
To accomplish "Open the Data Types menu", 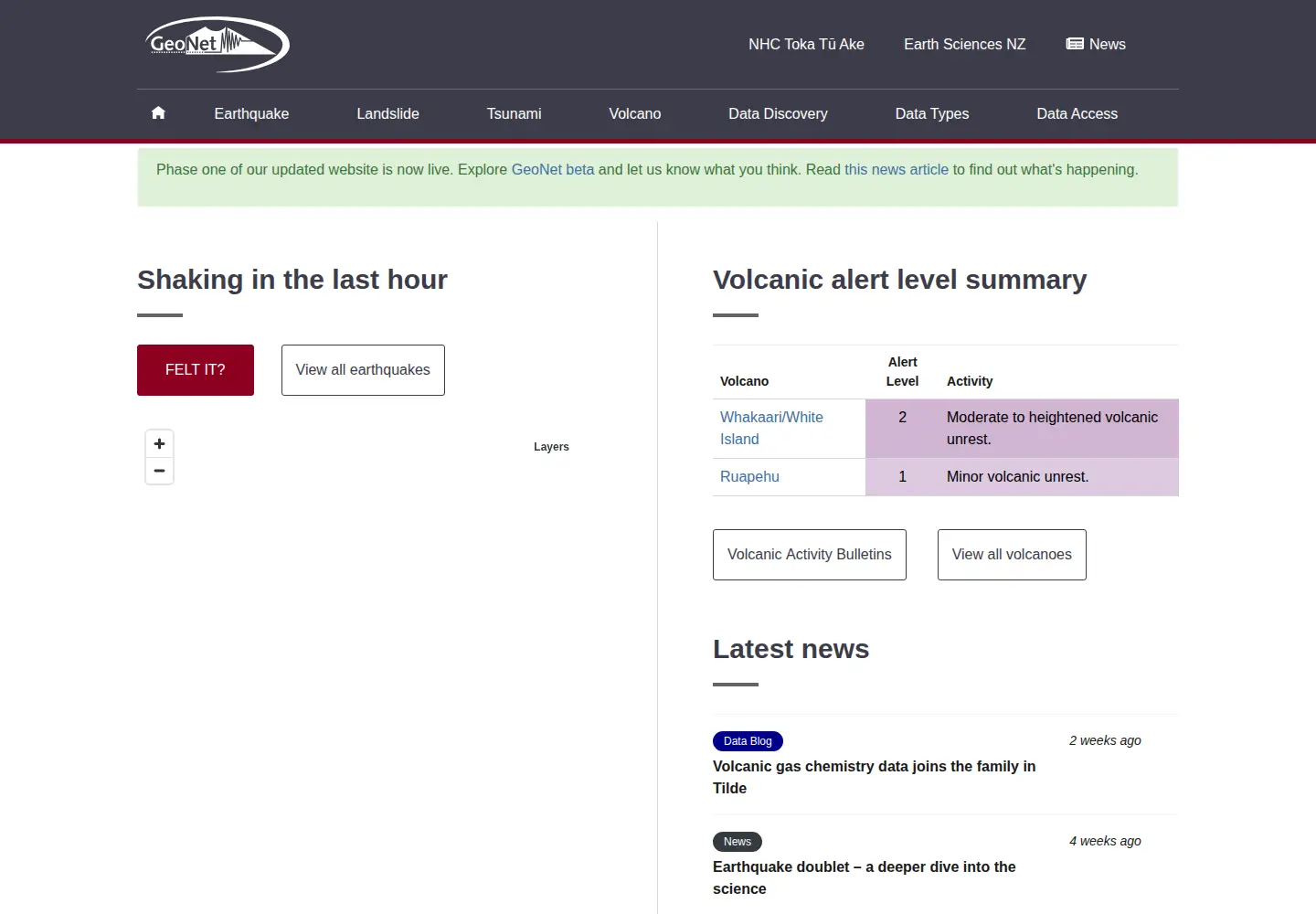I will (932, 113).
